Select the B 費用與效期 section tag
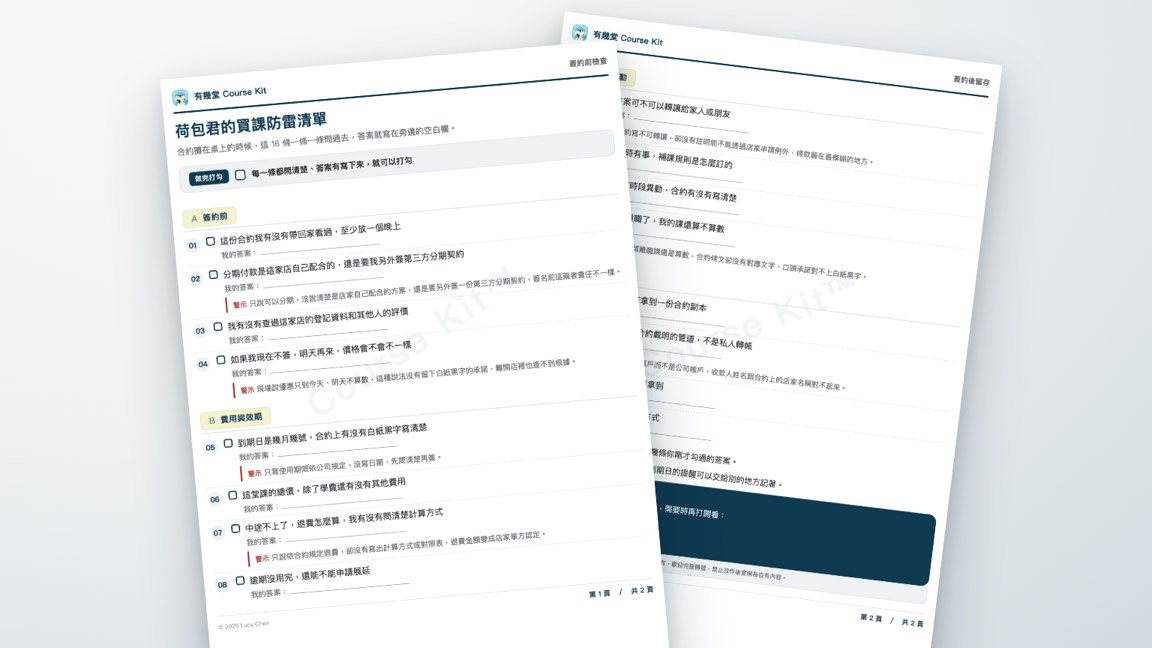 [x=236, y=419]
